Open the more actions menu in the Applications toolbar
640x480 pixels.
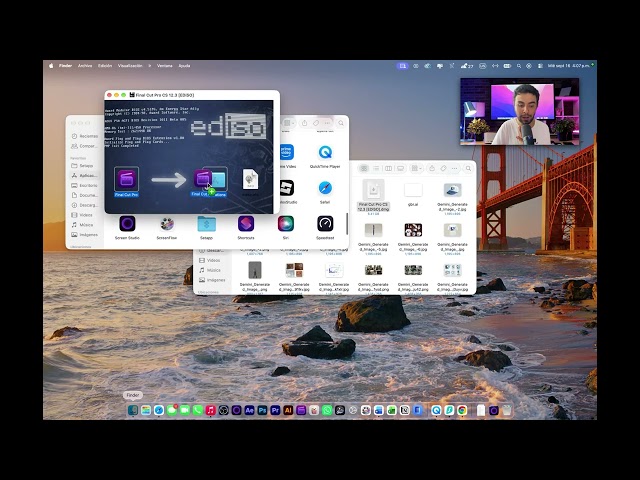pyautogui.click(x=327, y=123)
